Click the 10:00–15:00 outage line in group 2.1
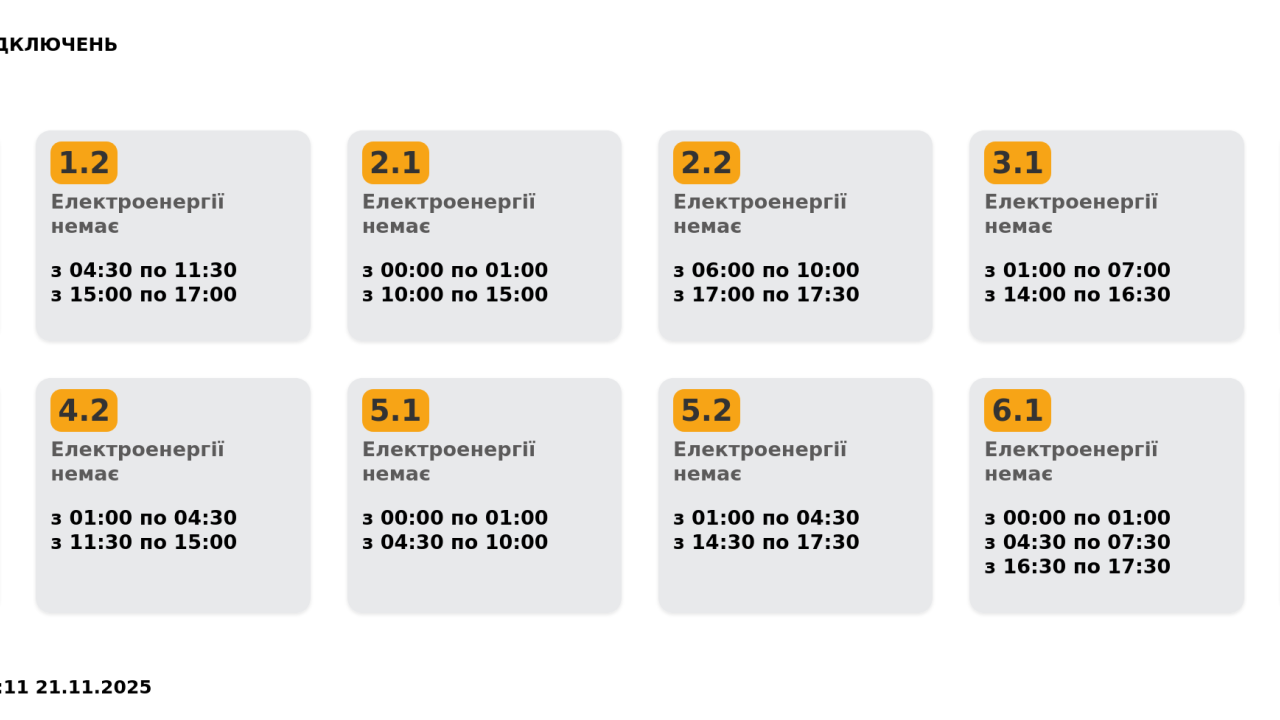Viewport: 1280px width, 720px height. pyautogui.click(x=455, y=295)
